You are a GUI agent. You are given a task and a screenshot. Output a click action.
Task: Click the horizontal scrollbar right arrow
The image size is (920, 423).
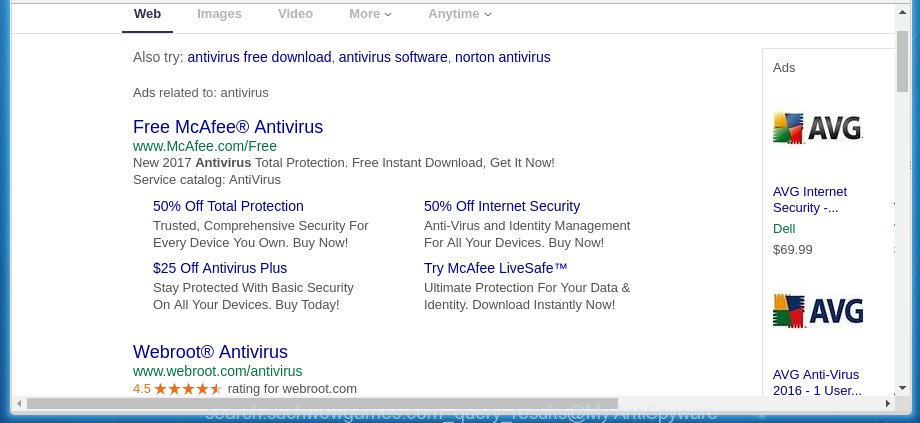click(x=888, y=404)
